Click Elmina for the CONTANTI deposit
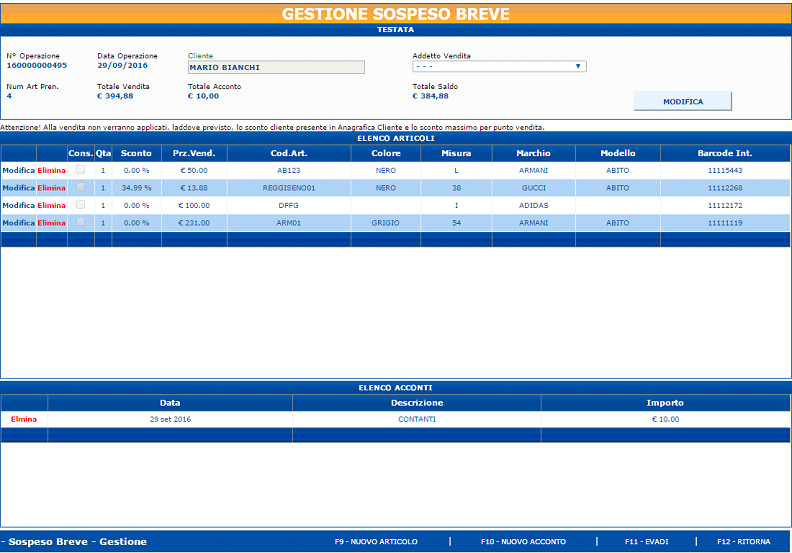 click(24, 419)
